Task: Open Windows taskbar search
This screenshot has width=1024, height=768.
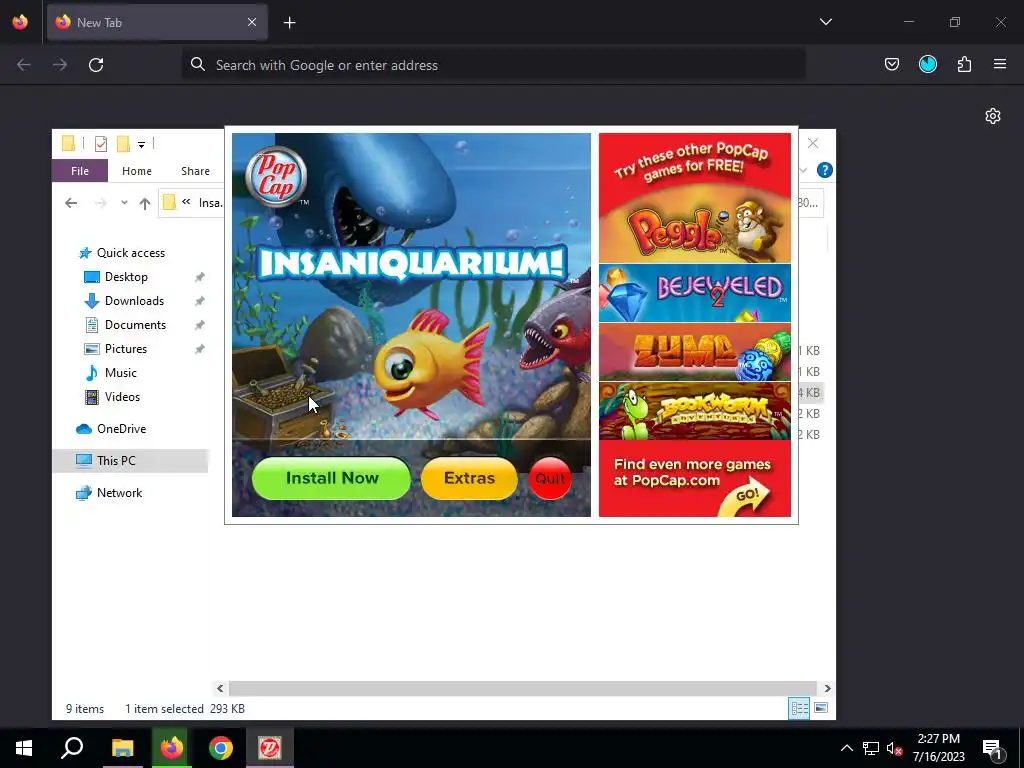Action: pos(72,748)
